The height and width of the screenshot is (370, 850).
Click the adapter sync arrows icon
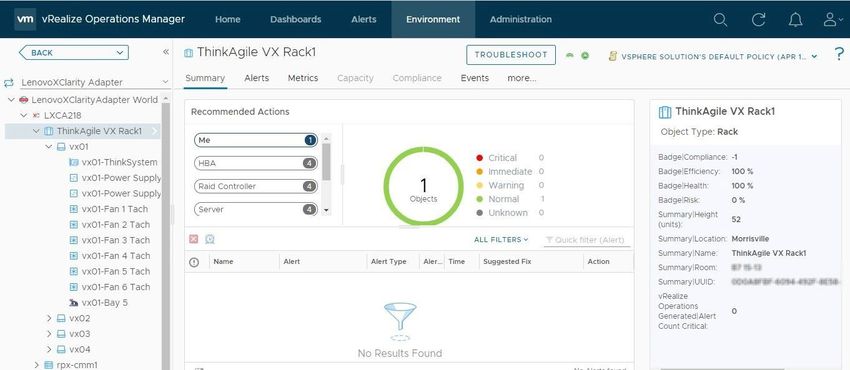9,83
